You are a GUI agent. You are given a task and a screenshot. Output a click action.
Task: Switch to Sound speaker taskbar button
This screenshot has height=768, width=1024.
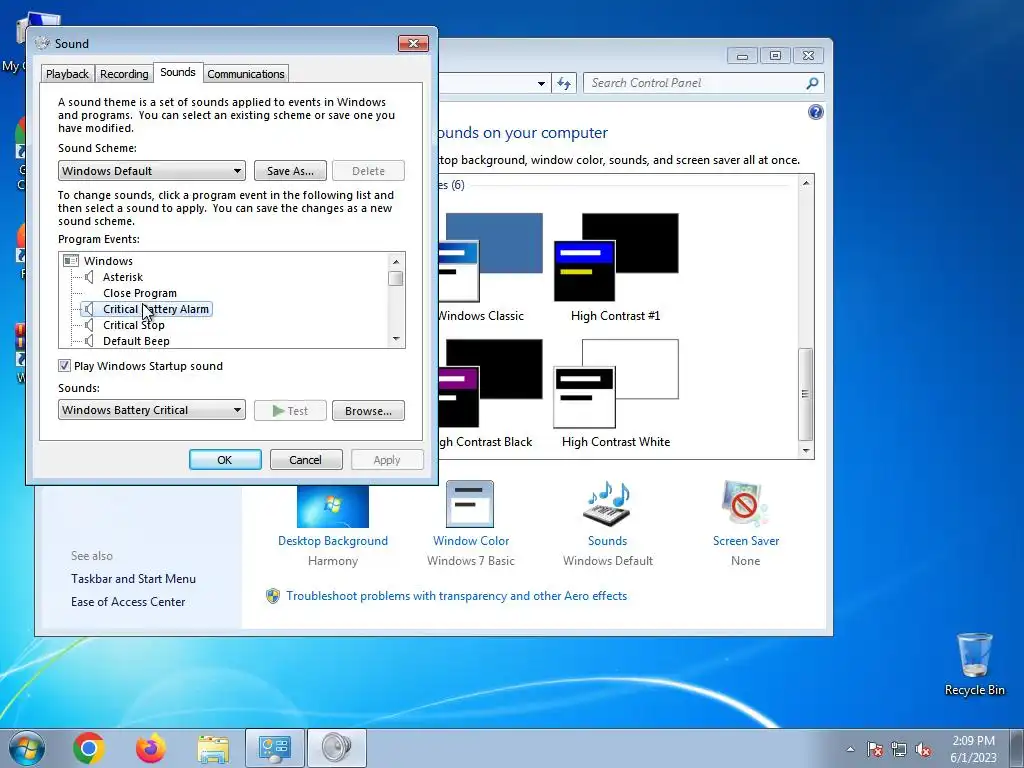[x=336, y=748]
